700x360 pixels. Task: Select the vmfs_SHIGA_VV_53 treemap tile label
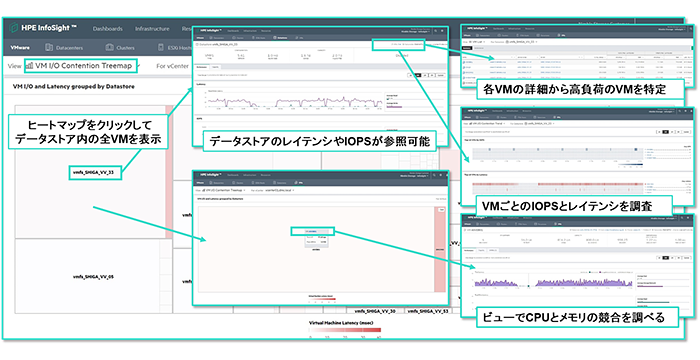(429, 310)
